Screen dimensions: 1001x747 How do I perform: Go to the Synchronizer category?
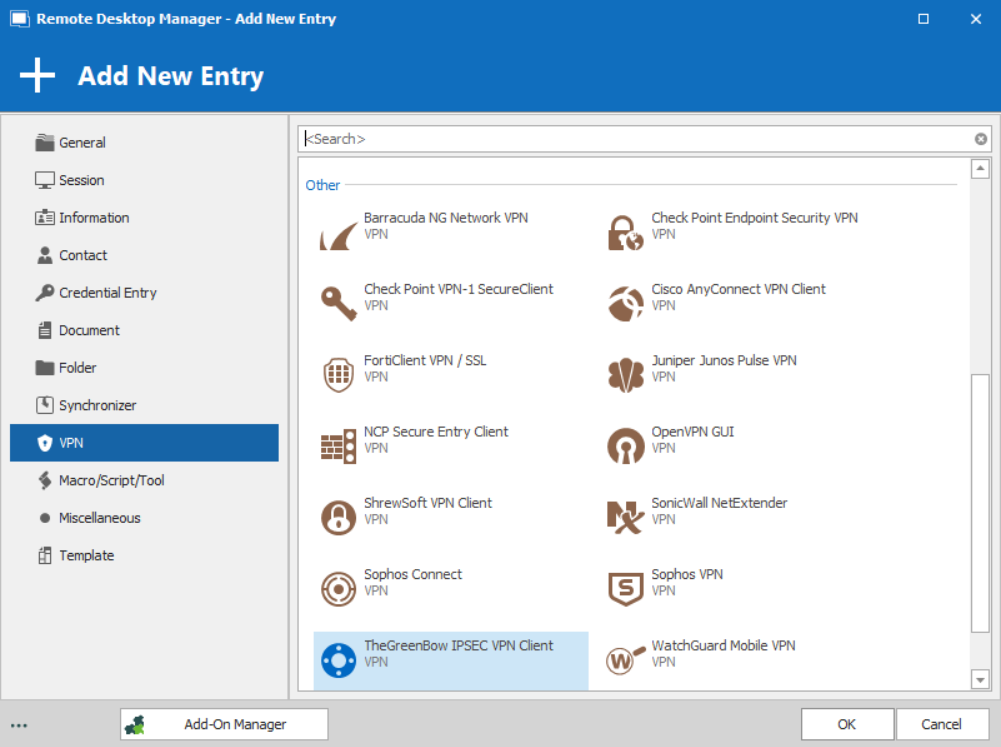click(x=97, y=406)
